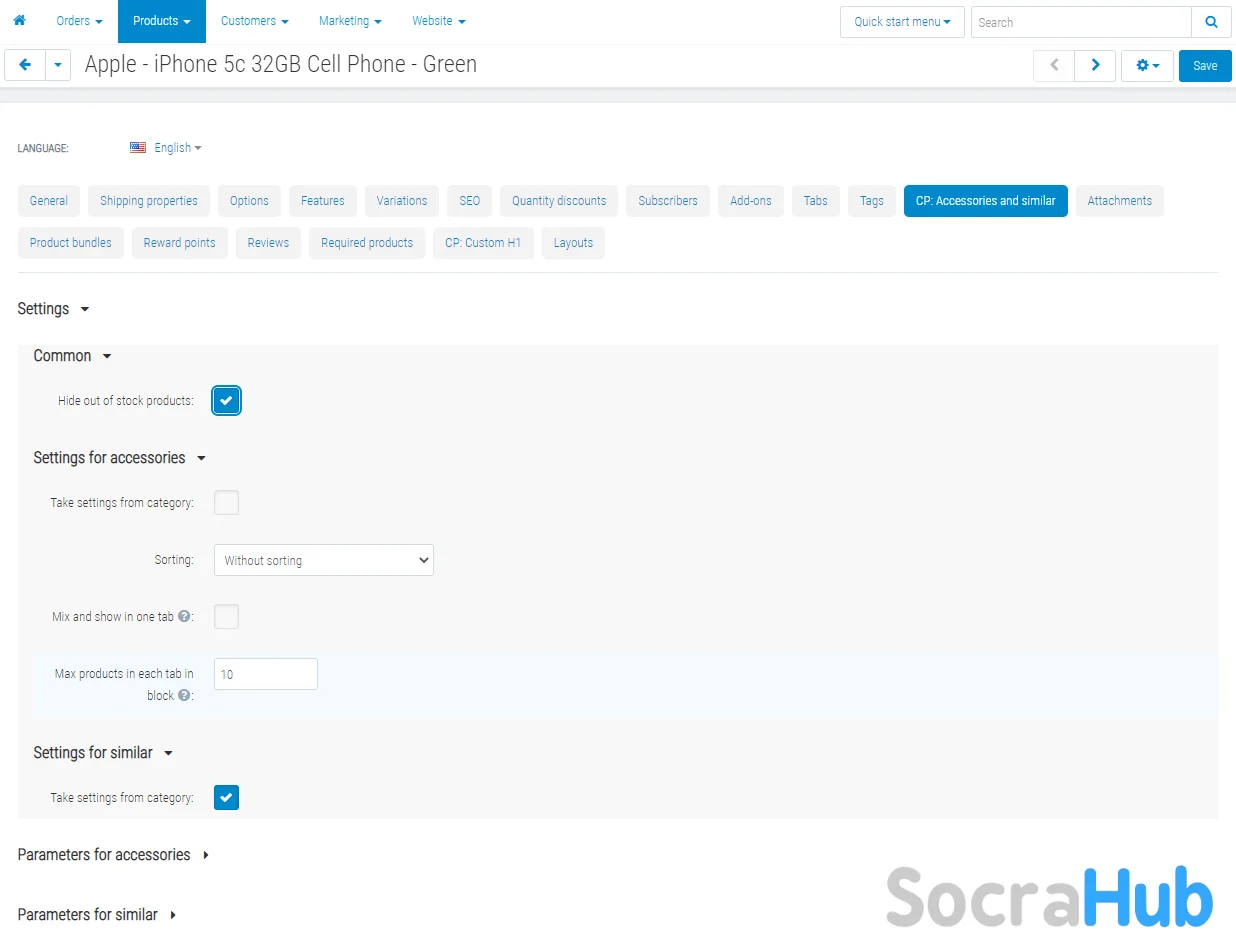
Task: Open the Website menu
Action: coord(439,21)
